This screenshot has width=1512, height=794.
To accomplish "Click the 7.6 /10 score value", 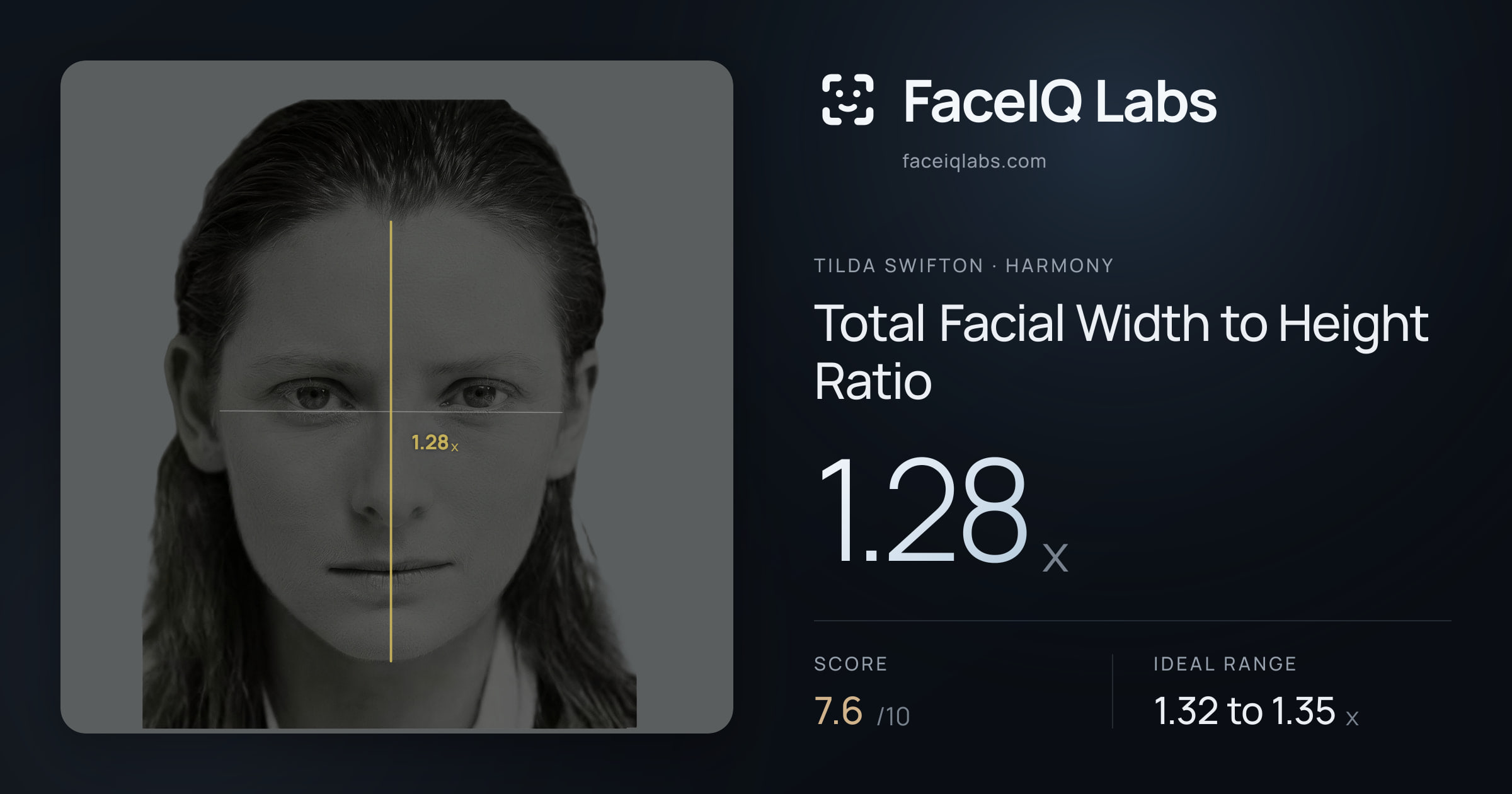I will (862, 711).
